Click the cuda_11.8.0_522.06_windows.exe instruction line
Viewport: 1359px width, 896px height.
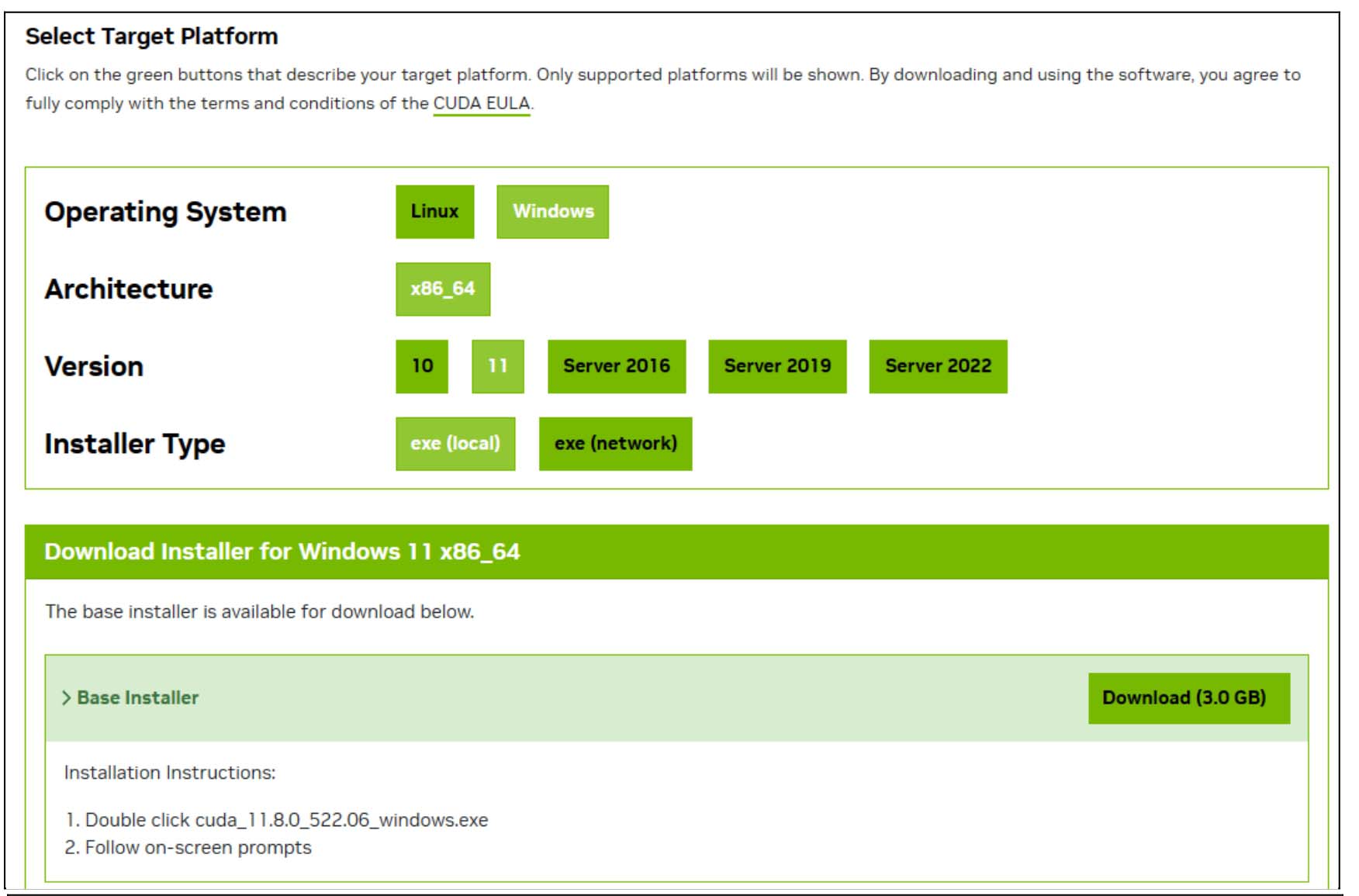point(277,820)
